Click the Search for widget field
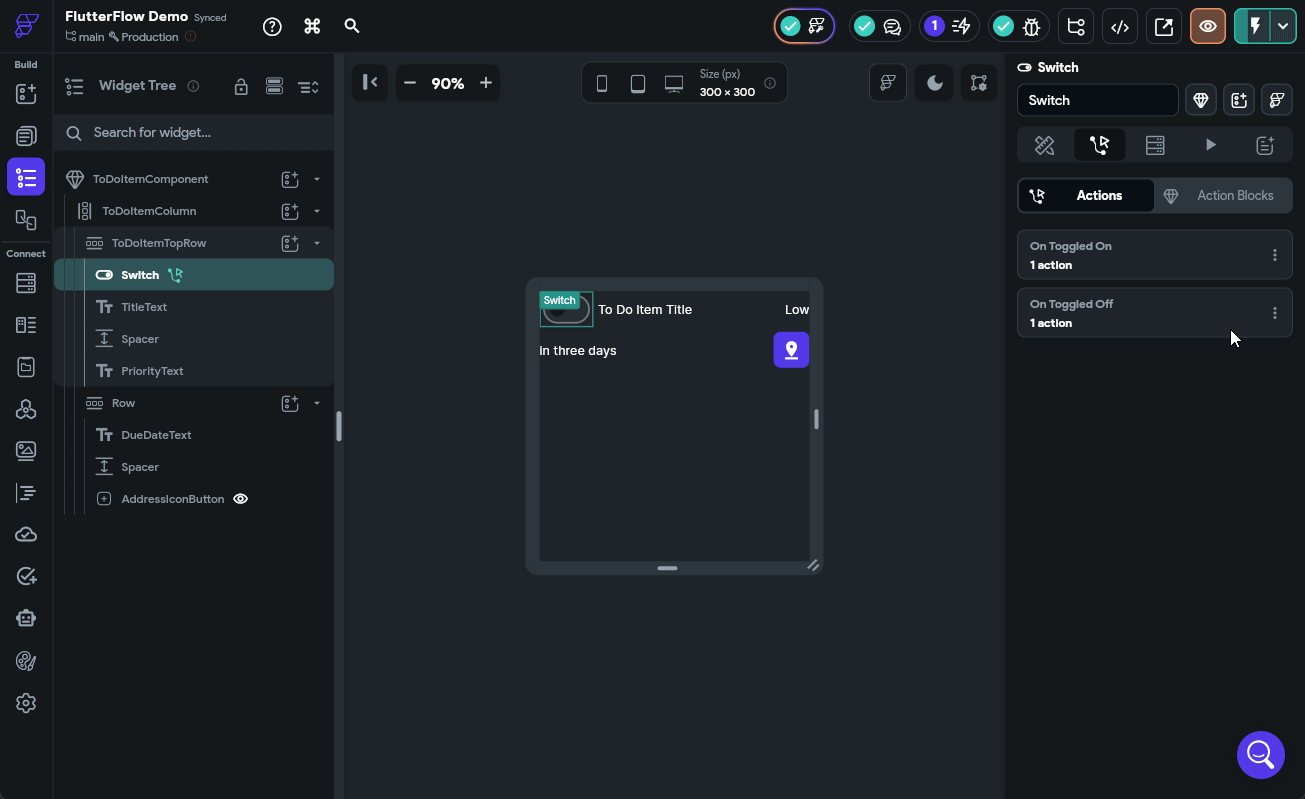1305x799 pixels. point(194,132)
